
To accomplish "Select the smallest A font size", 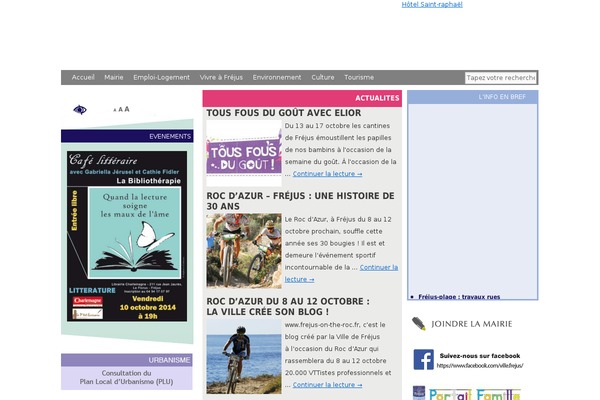I will click(115, 110).
